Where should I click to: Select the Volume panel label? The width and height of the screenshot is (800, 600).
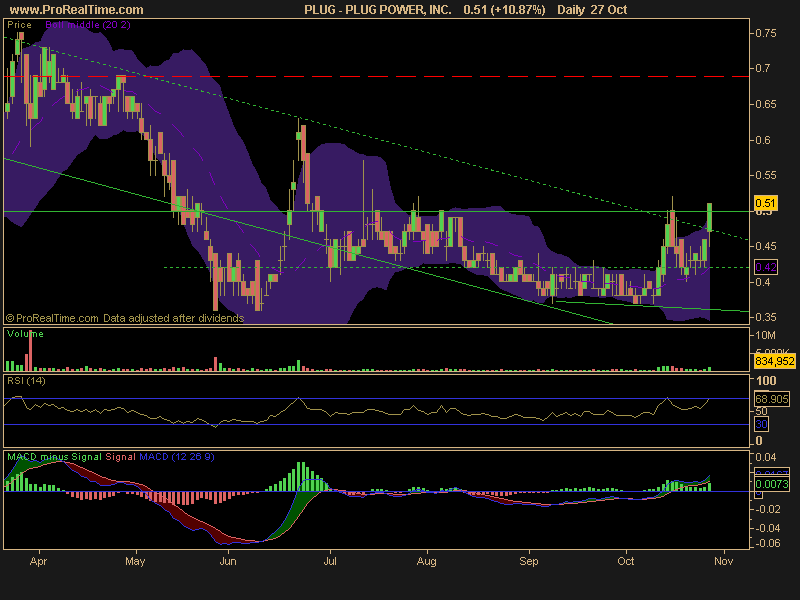coord(26,334)
